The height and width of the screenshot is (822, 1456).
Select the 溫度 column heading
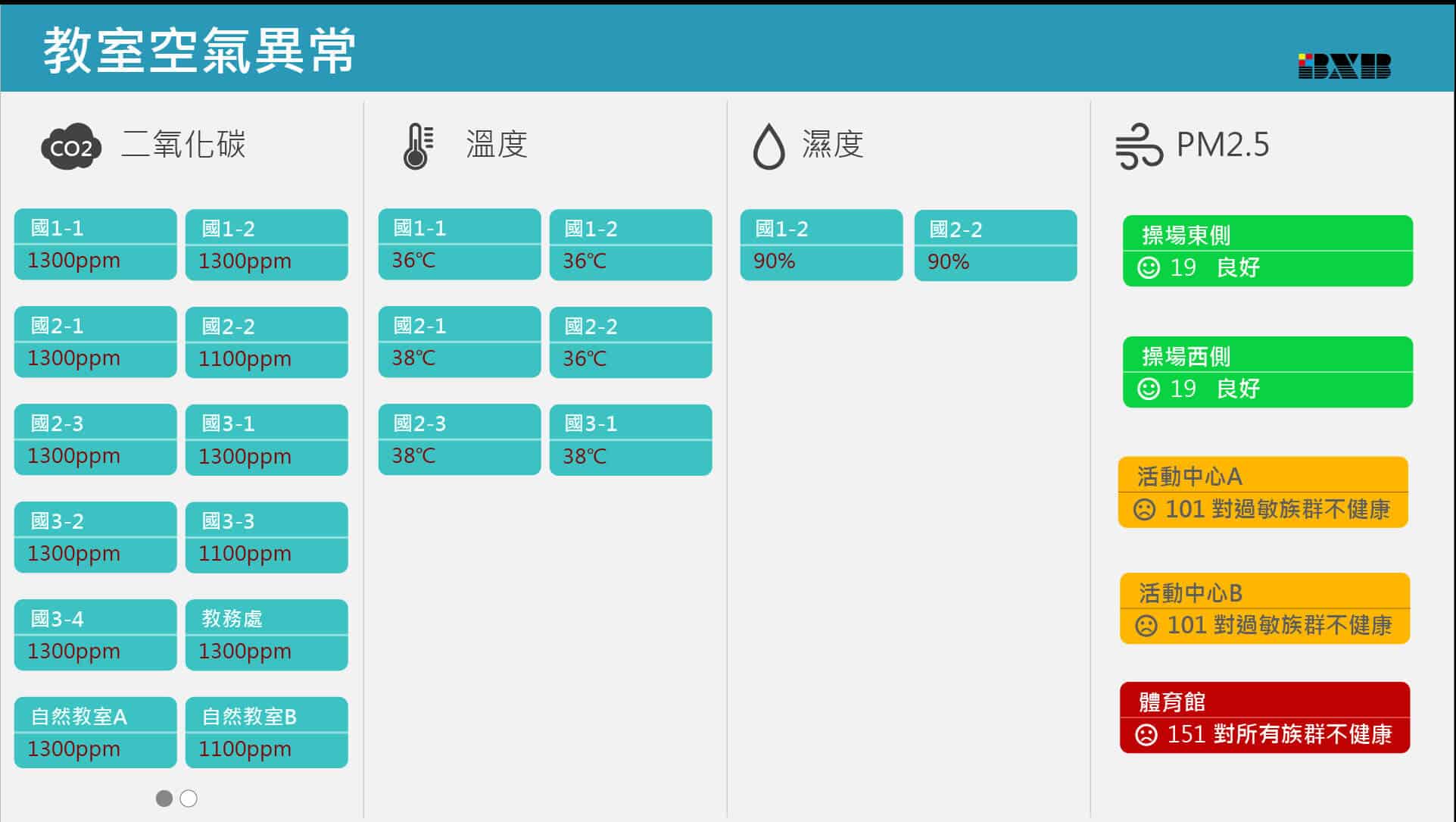[497, 145]
